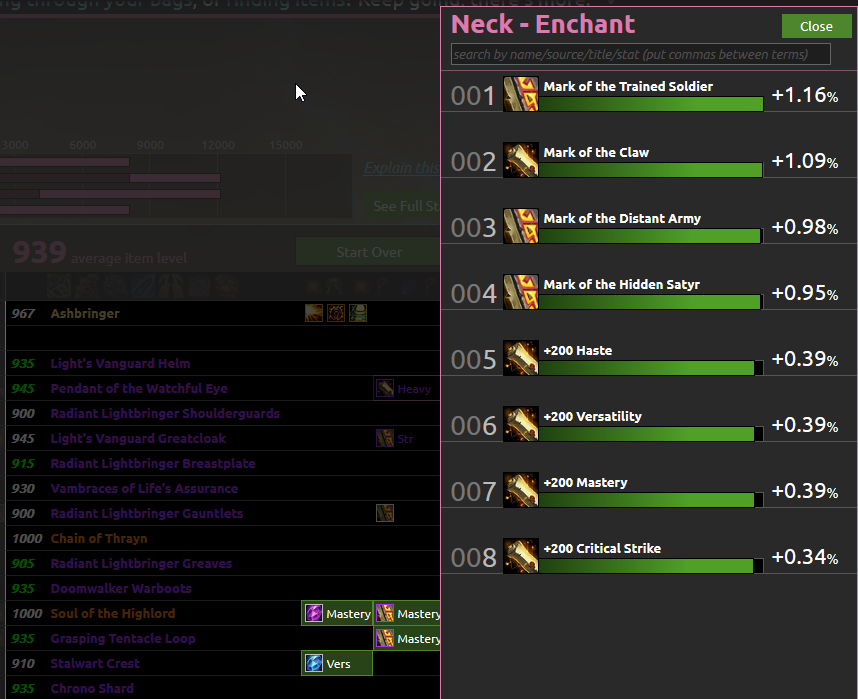Click the +200 Critical Strike enchant icon
The height and width of the screenshot is (699, 858).
point(520,556)
